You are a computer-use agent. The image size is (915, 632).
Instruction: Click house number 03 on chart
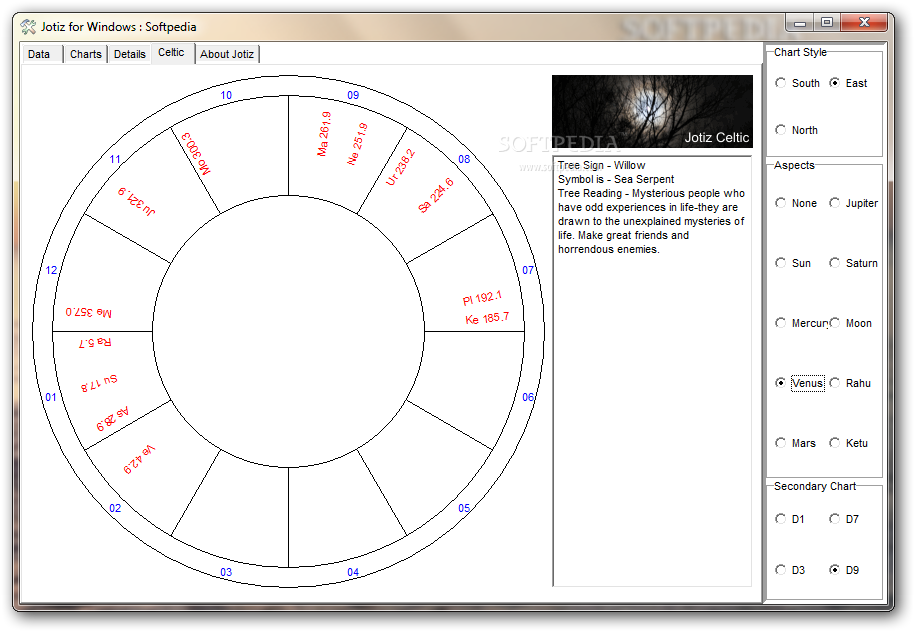coord(226,572)
